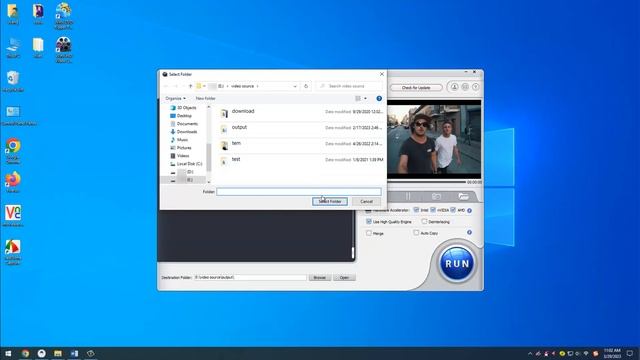Enable the Deinterlacing checkbox
This screenshot has height=360, width=640.
coord(424,221)
